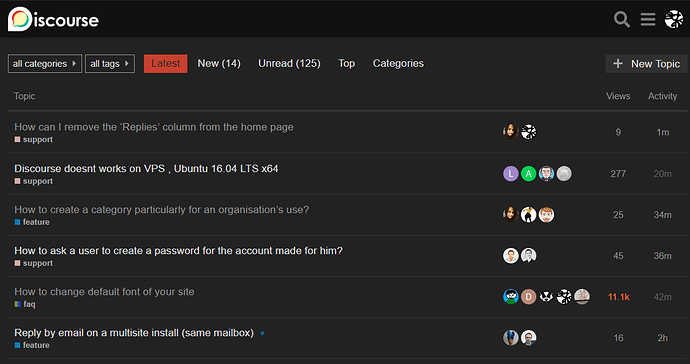Click last avatar in default font topic
Viewport: 690px width, 364px height.
point(582,297)
